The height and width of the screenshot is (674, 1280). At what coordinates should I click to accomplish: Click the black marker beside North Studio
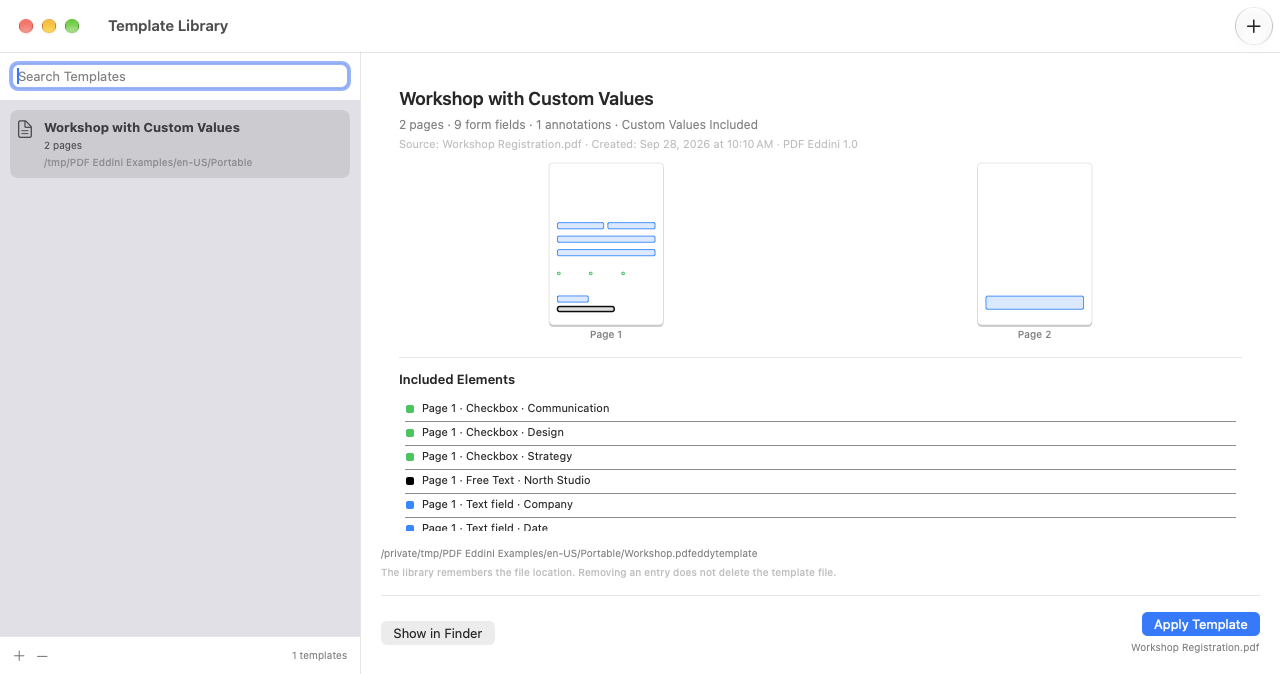click(410, 481)
